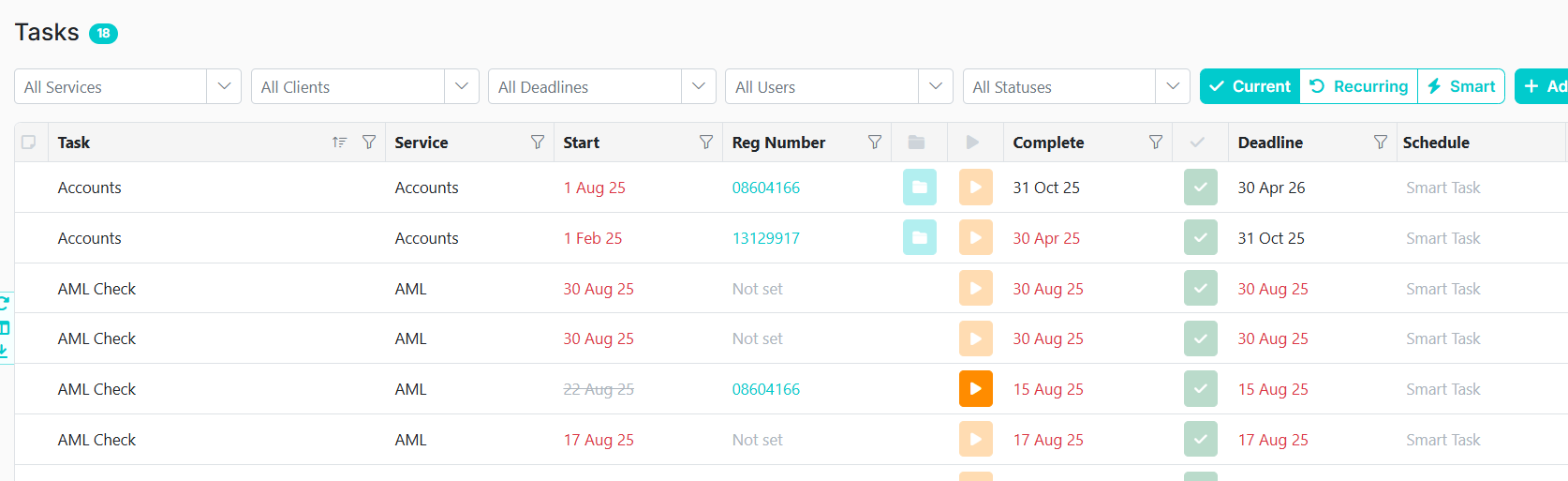The image size is (1568, 481).
Task: Click the download icon on left edge
Action: pos(4,352)
